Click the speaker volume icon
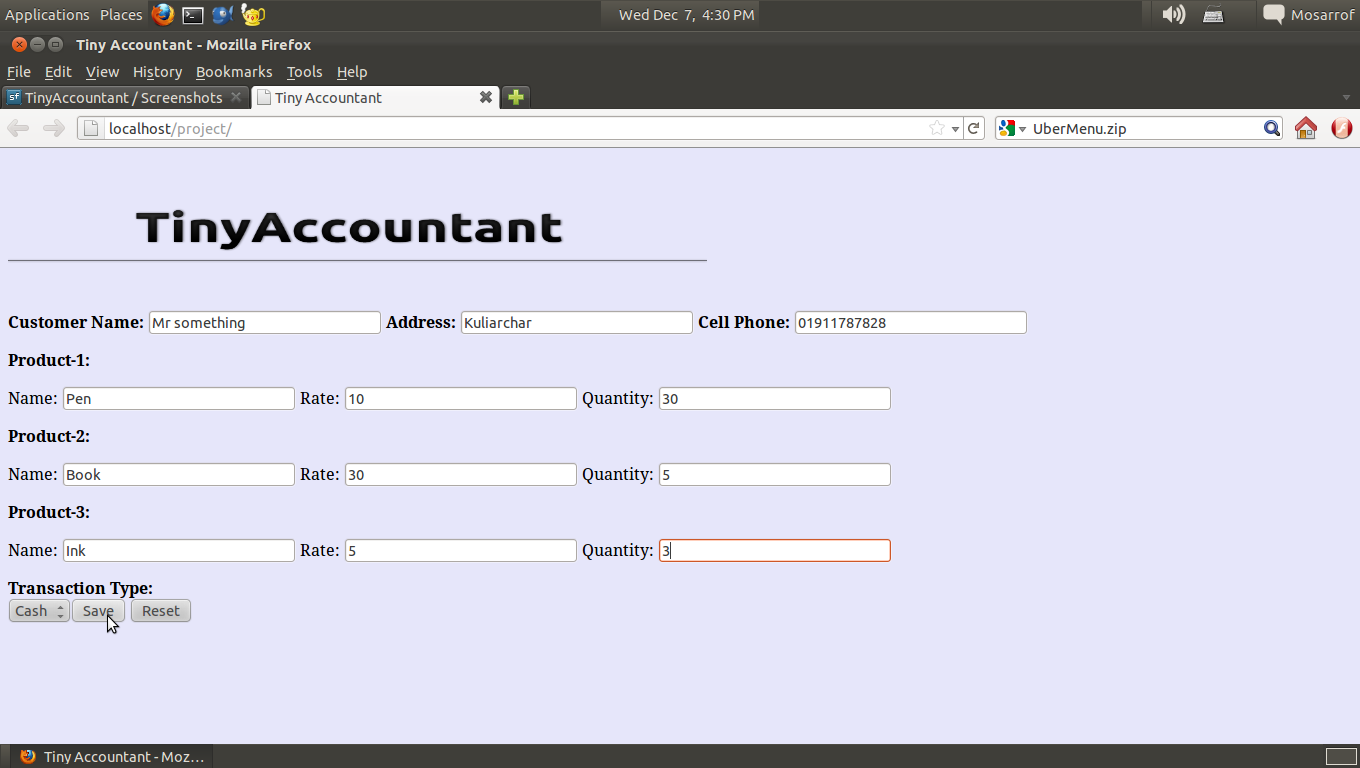1360x768 pixels. click(x=1174, y=14)
